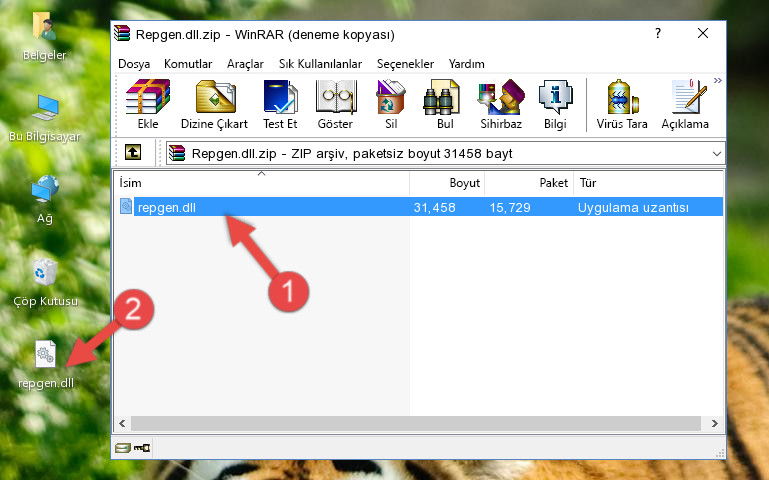Start Virüs Tara virus scan
Viewport: 769px width, 480px height.
pos(622,104)
